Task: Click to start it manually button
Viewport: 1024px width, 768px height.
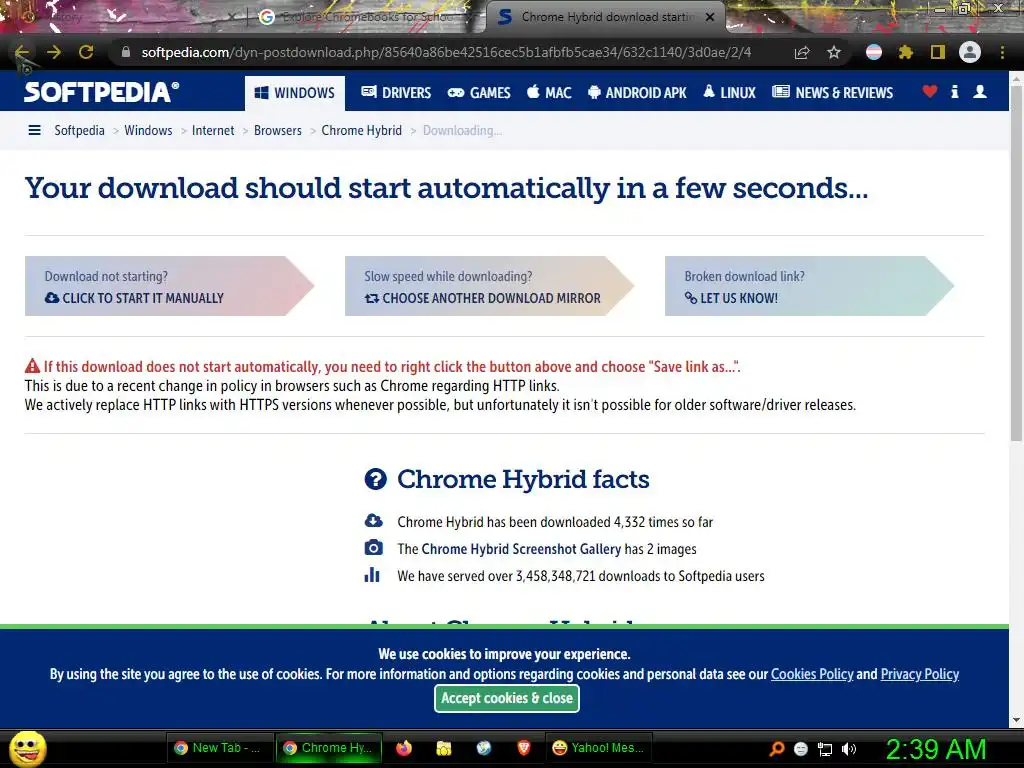Action: coord(169,286)
